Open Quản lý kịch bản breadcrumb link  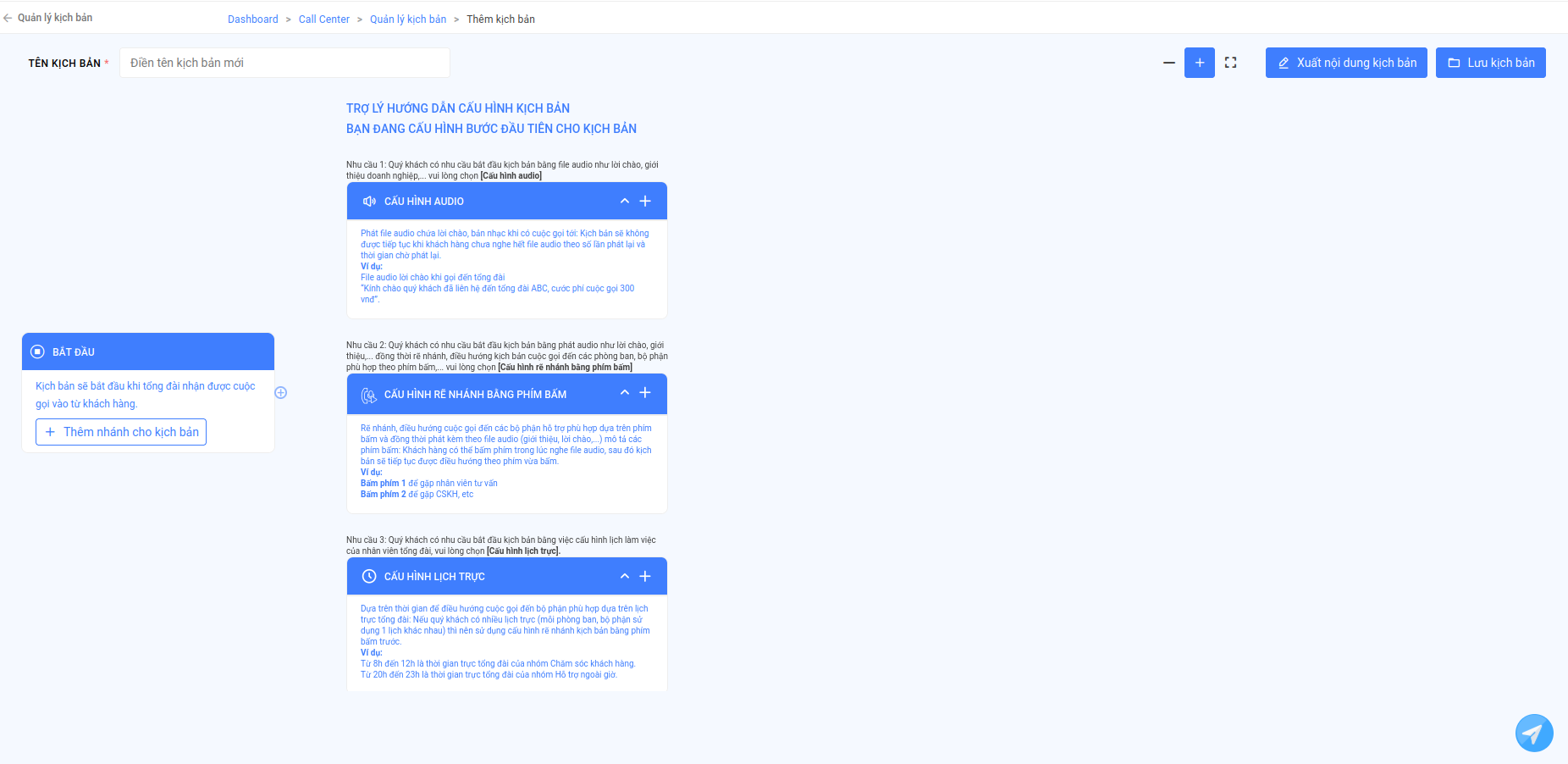click(x=408, y=19)
